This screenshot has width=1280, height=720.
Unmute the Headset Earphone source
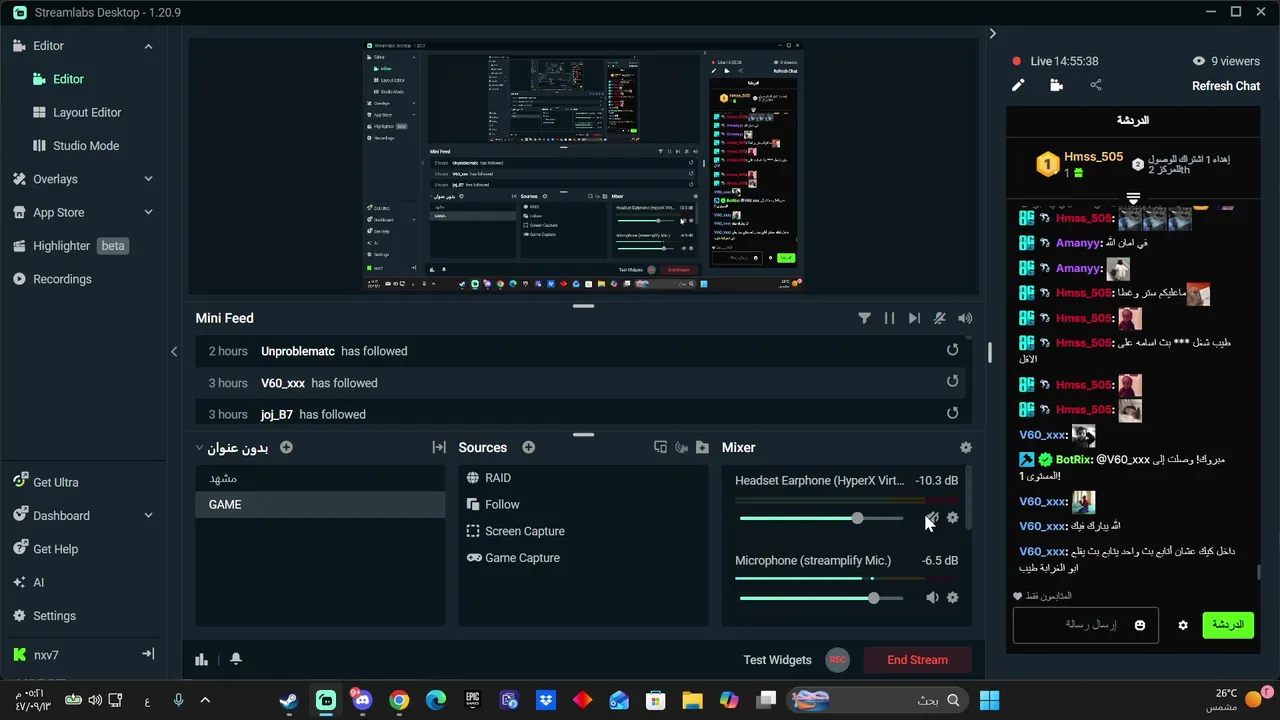point(932,518)
